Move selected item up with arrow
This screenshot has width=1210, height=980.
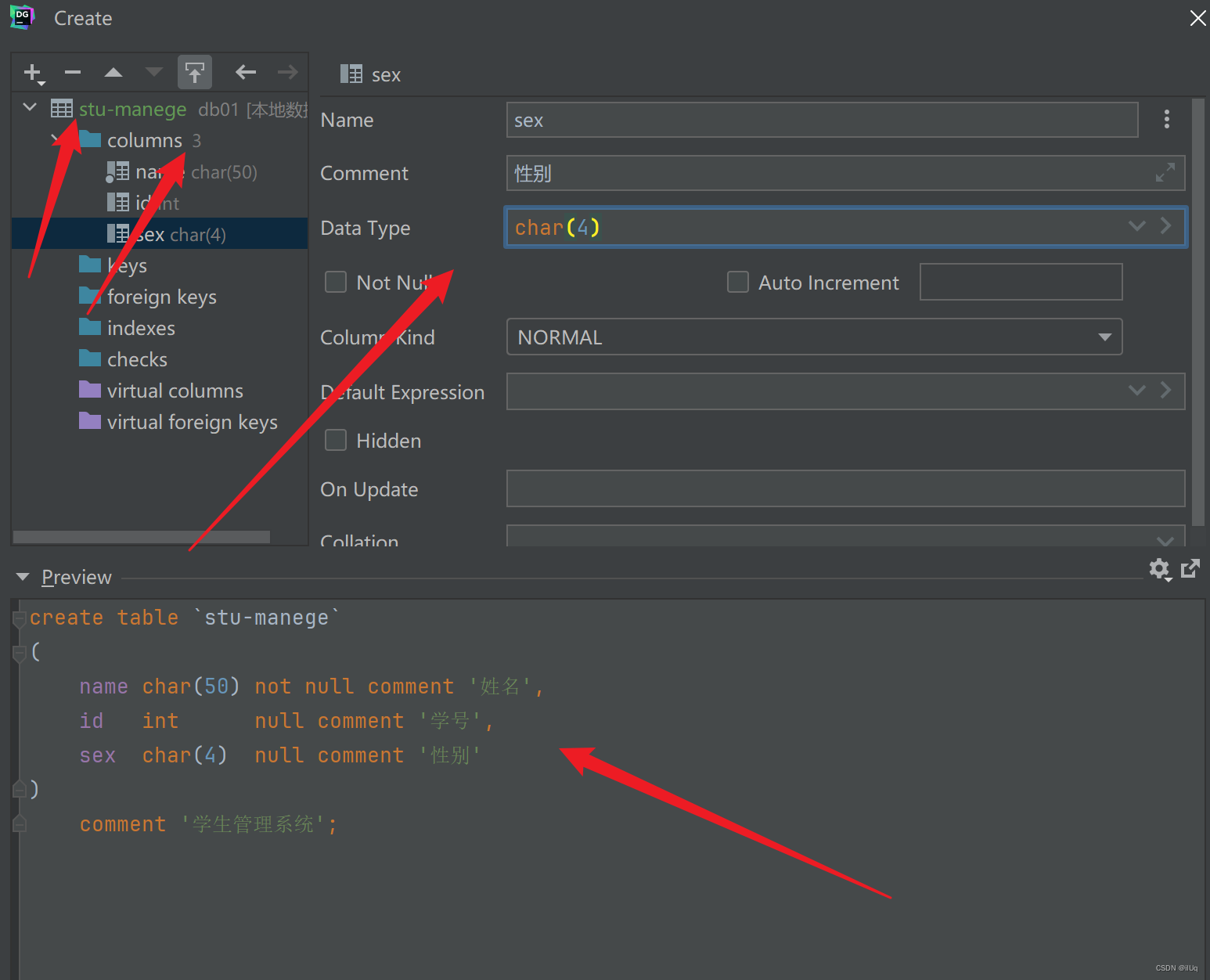pyautogui.click(x=113, y=73)
